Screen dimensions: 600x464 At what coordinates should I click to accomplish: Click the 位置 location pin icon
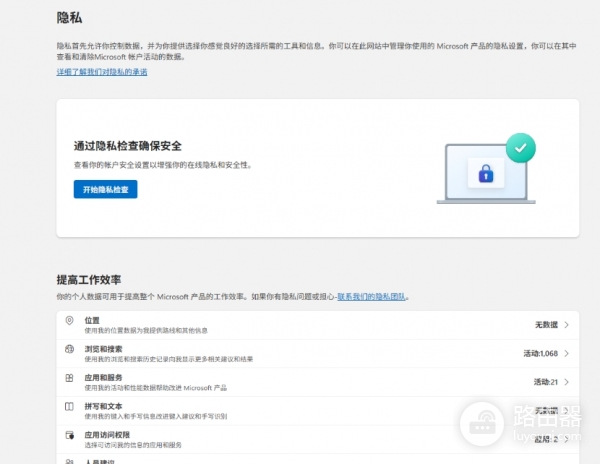[x=69, y=321]
